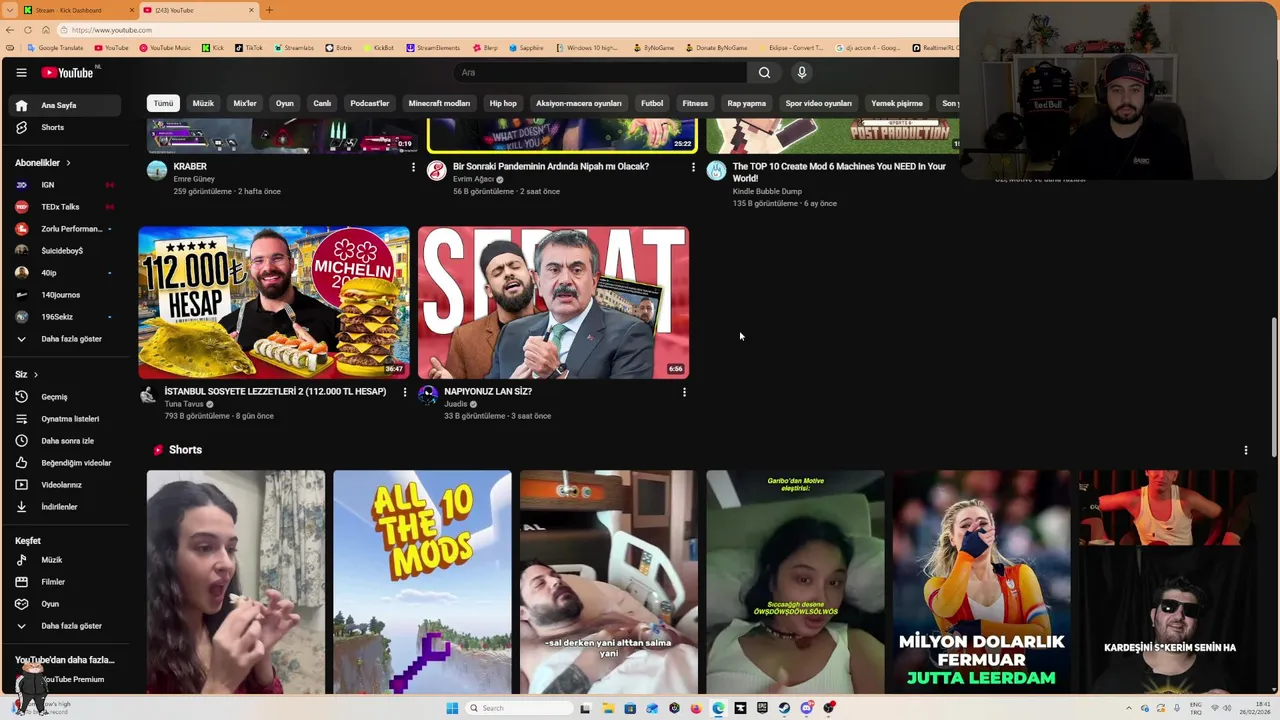Open the YouTube hamburger guide menu
This screenshot has width=1280, height=720.
[21, 72]
